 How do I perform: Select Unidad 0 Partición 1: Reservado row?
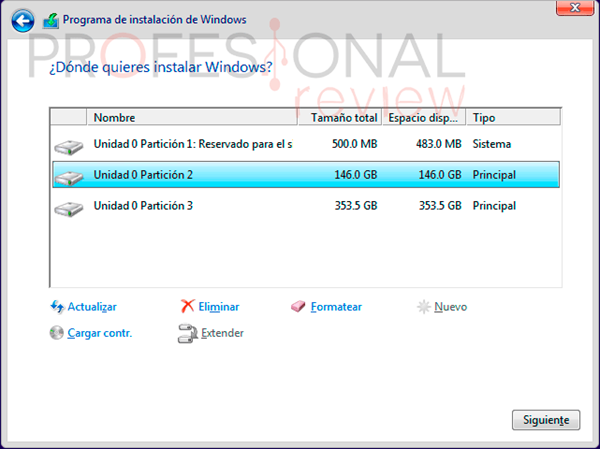point(306,144)
